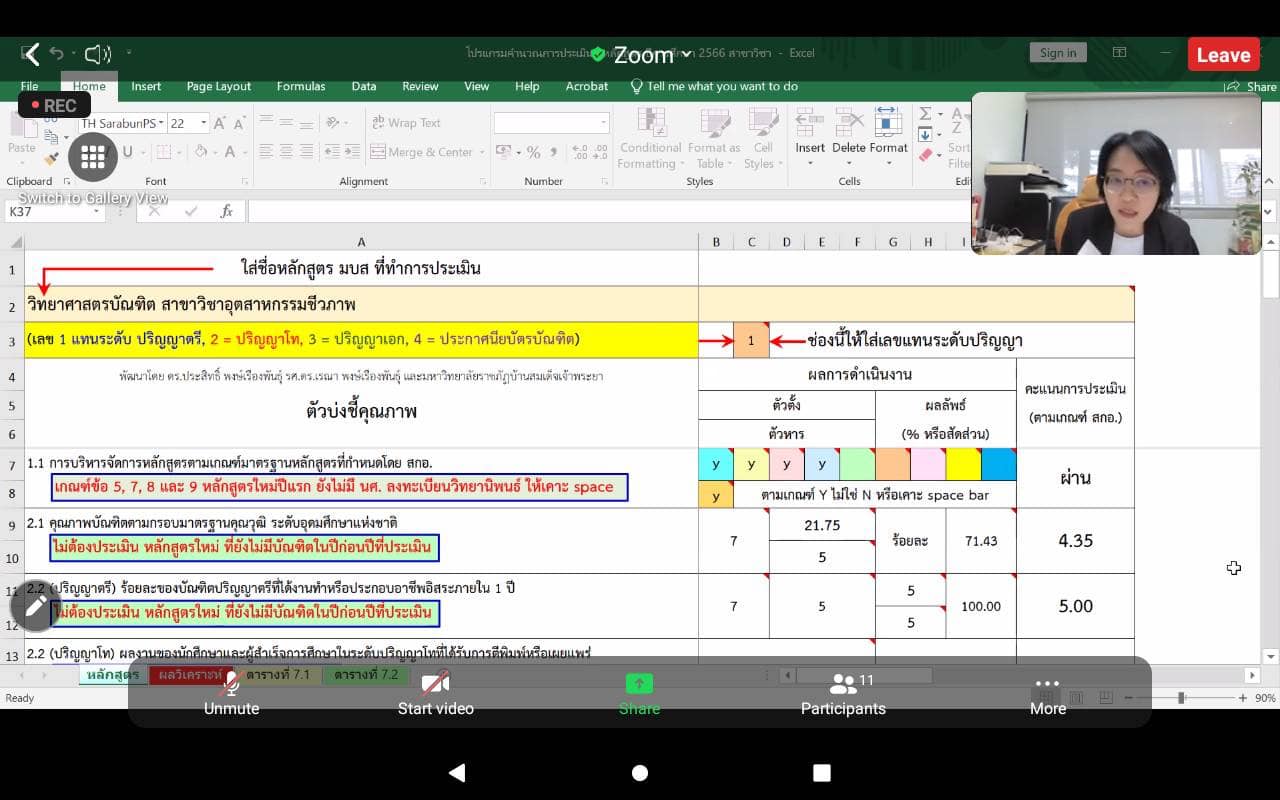1280x800 pixels.
Task: Click the Percent Style icon
Action: coord(533,152)
